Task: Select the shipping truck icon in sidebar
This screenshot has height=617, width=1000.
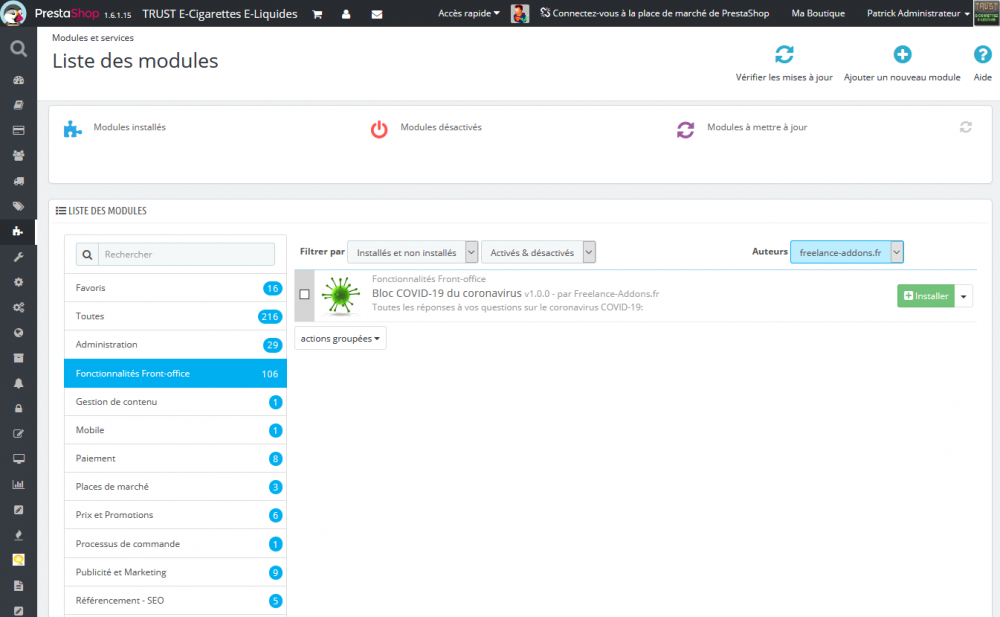Action: [x=17, y=181]
